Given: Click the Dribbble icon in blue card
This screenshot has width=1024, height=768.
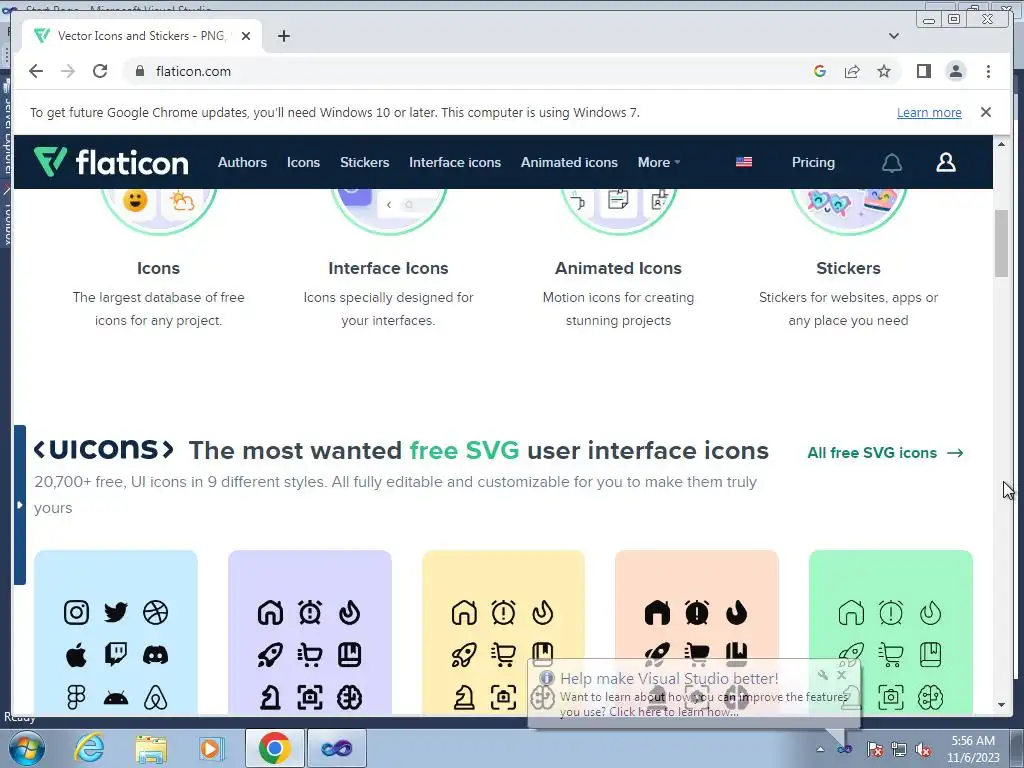Looking at the screenshot, I should coord(155,613).
